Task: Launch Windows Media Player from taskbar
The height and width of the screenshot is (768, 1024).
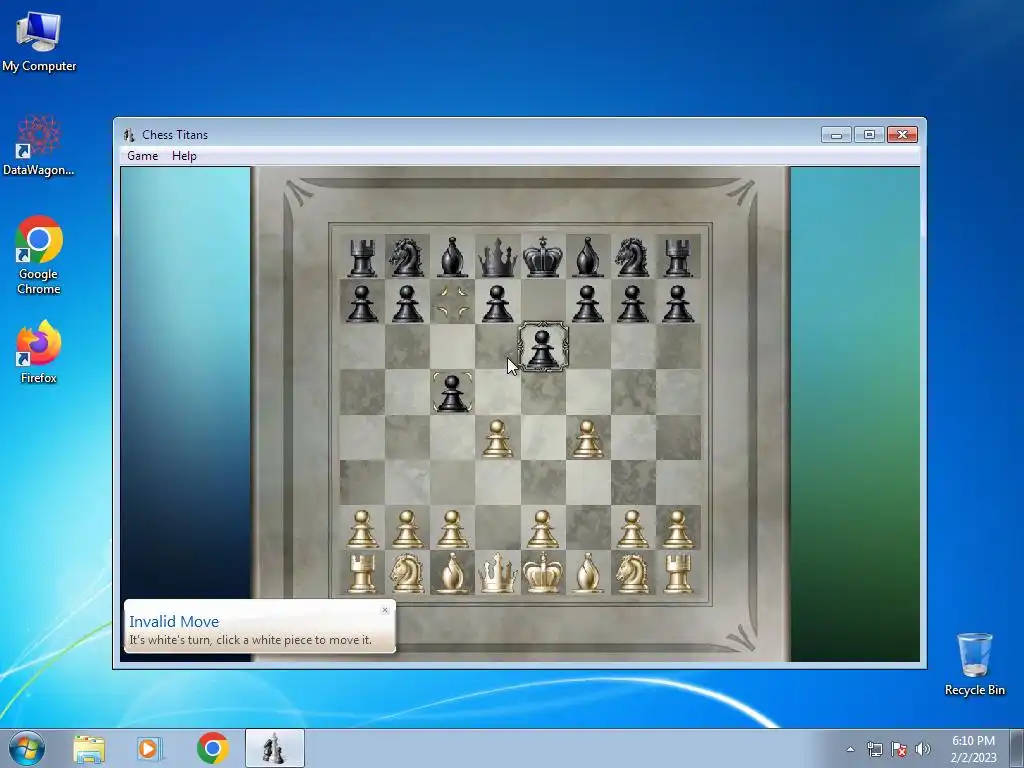Action: [149, 748]
